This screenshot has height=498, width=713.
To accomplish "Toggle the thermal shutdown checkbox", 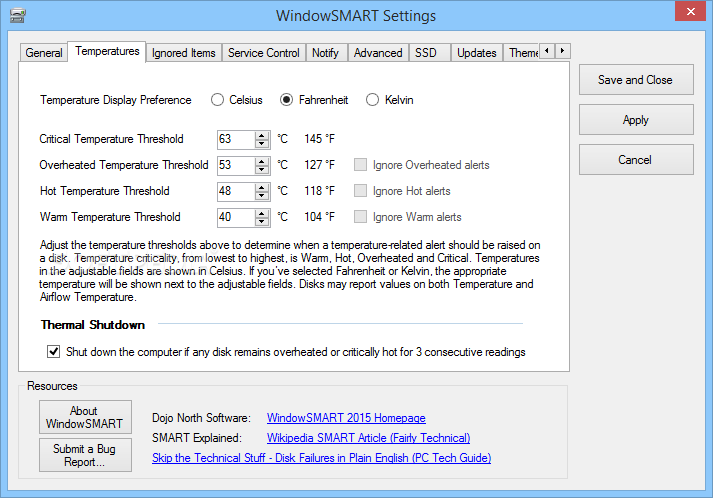I will click(54, 352).
